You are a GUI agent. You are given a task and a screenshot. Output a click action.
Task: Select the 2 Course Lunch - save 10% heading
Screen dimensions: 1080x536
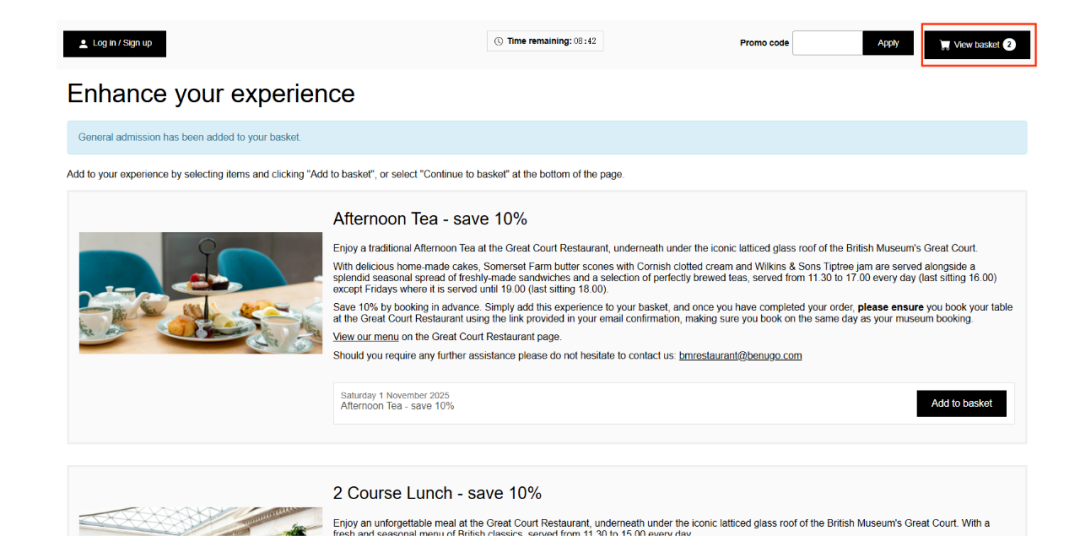[x=437, y=493]
